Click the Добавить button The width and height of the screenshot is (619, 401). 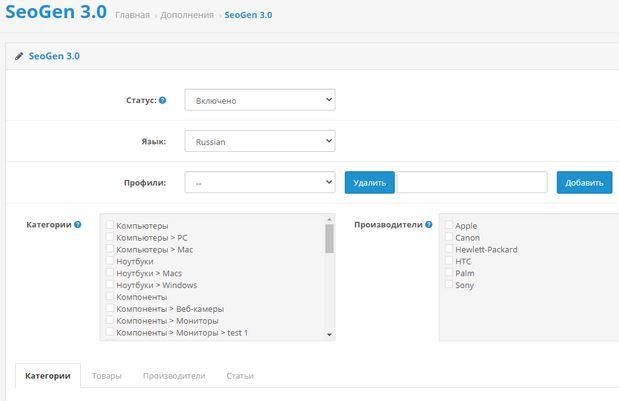[x=584, y=183]
